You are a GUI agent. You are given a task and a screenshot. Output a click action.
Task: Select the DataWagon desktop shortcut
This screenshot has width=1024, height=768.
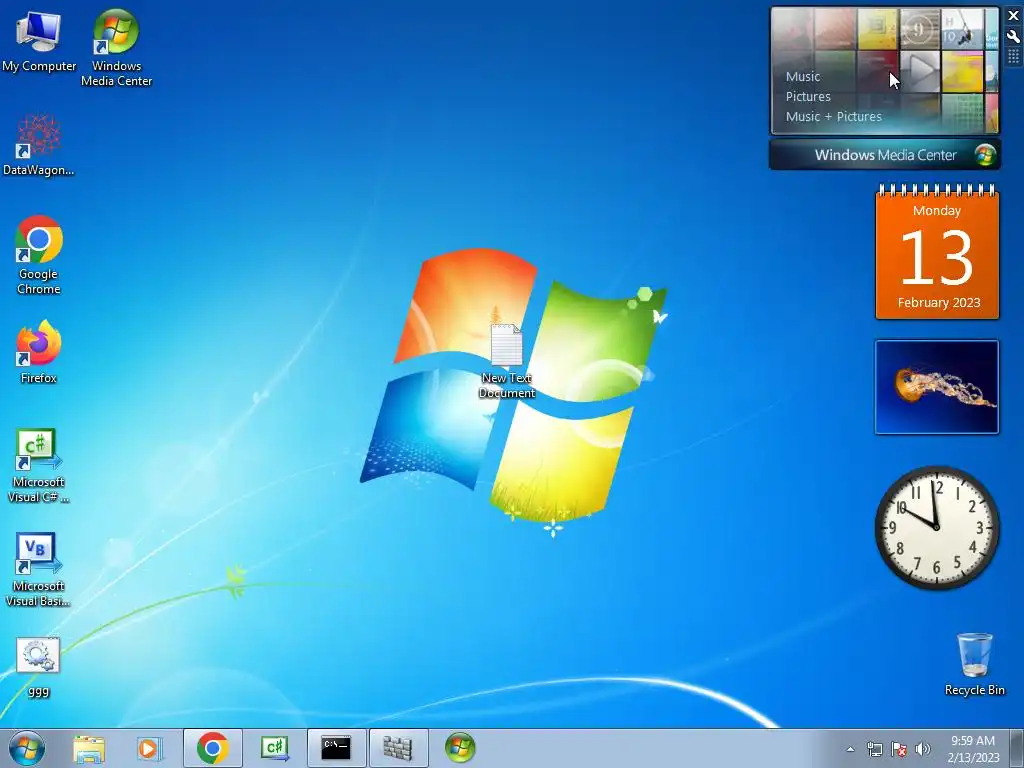point(39,145)
